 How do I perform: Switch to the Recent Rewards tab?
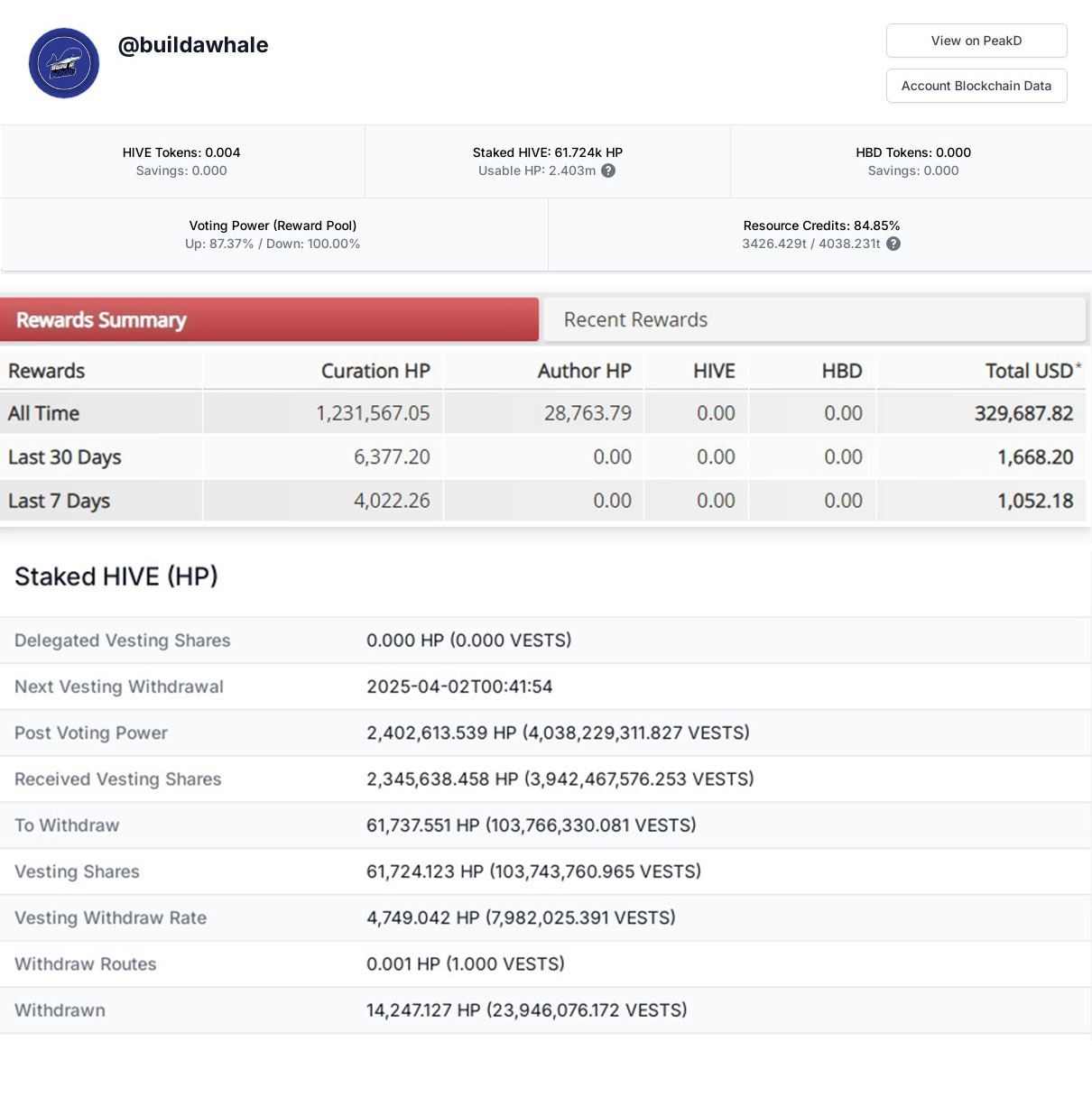(814, 320)
